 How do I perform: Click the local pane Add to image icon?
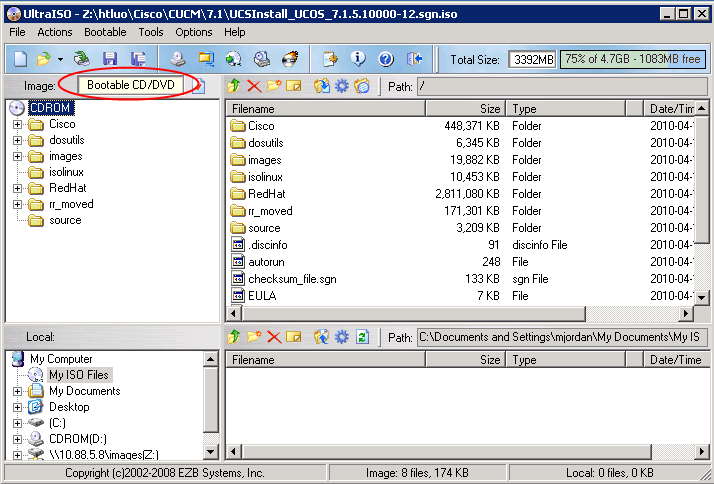(322, 337)
